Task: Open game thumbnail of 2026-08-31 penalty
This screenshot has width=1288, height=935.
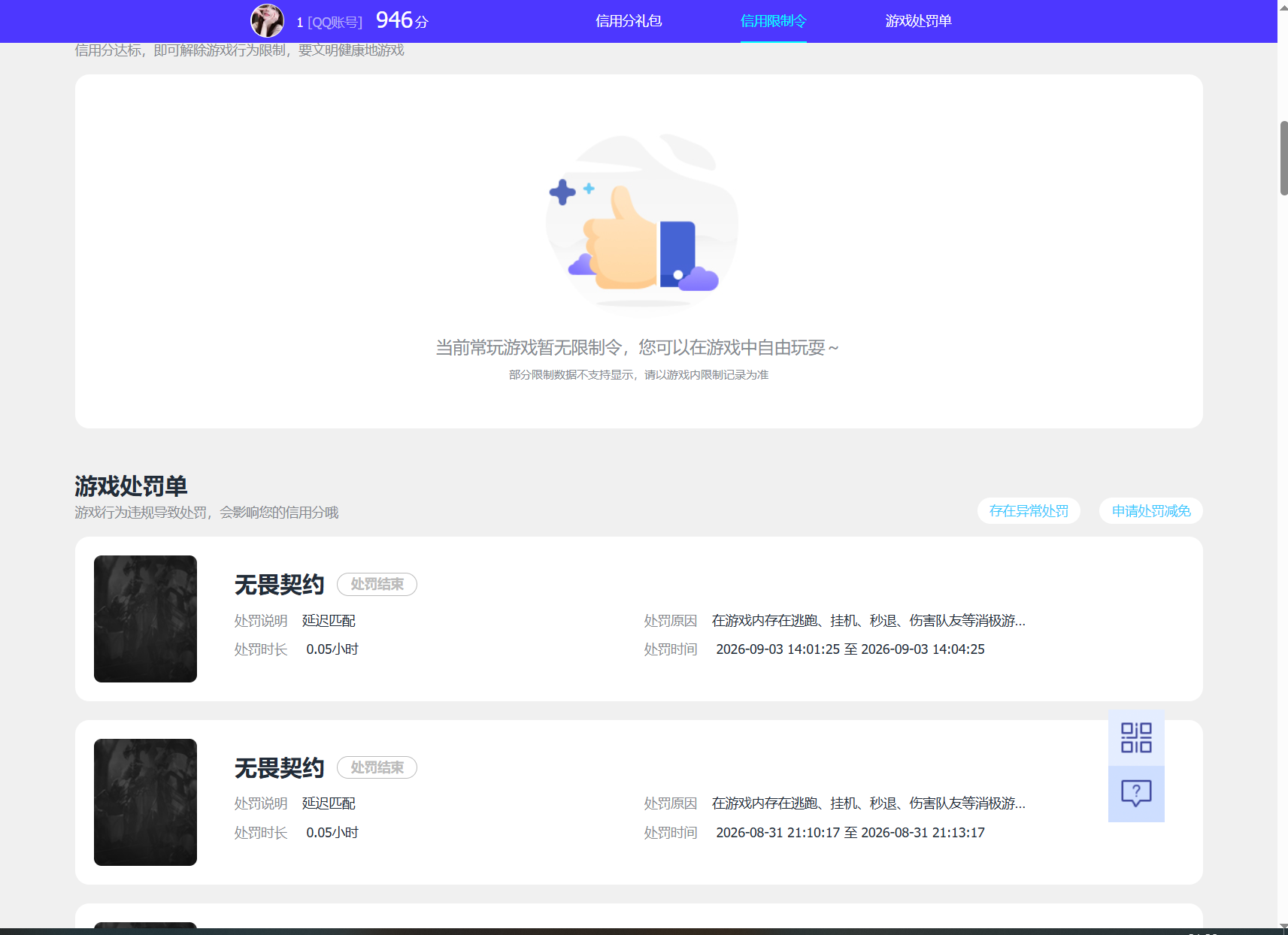Action: 145,802
